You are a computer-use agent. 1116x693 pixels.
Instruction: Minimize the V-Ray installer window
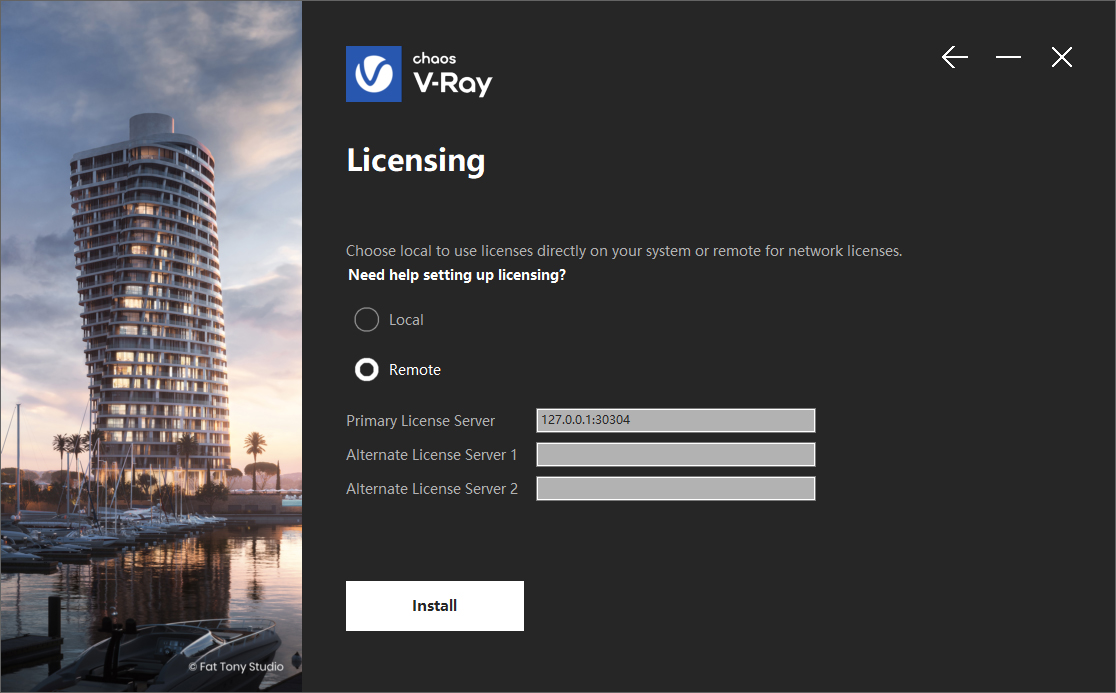click(x=1008, y=57)
